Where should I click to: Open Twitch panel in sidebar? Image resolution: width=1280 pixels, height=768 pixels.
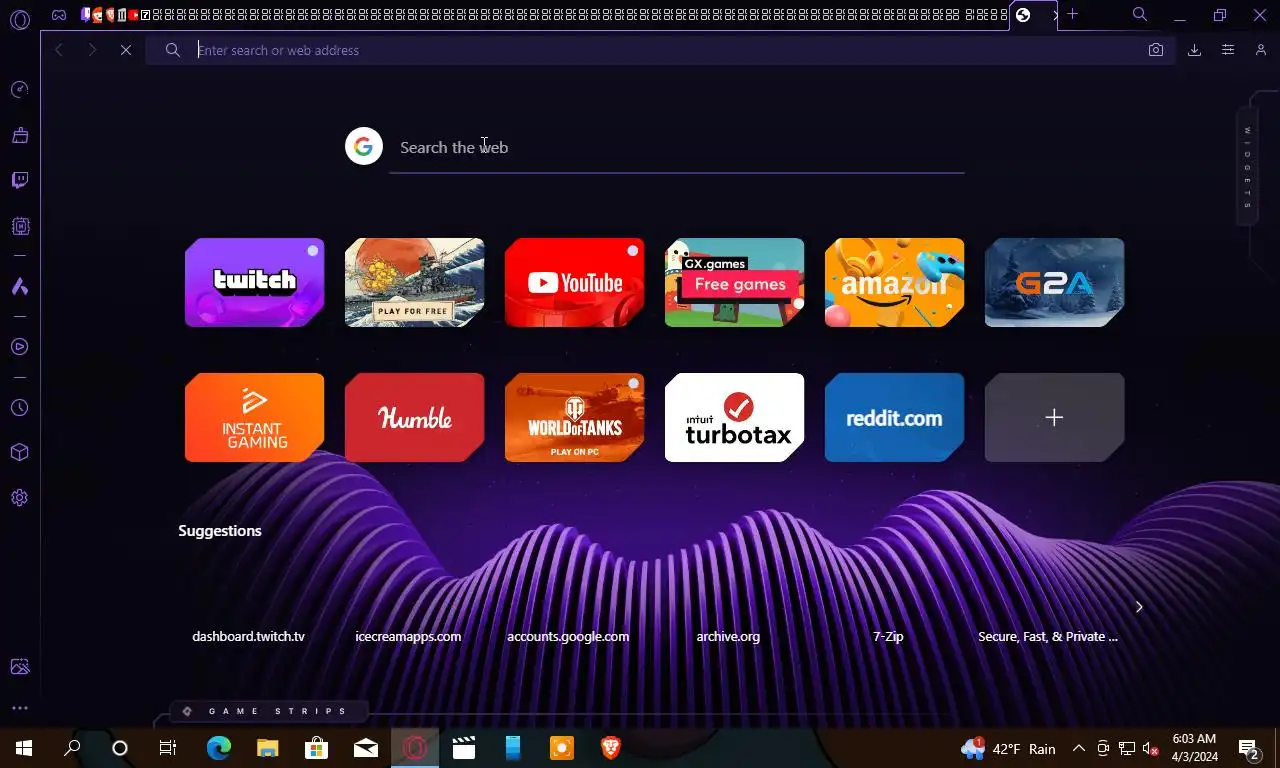coord(19,181)
